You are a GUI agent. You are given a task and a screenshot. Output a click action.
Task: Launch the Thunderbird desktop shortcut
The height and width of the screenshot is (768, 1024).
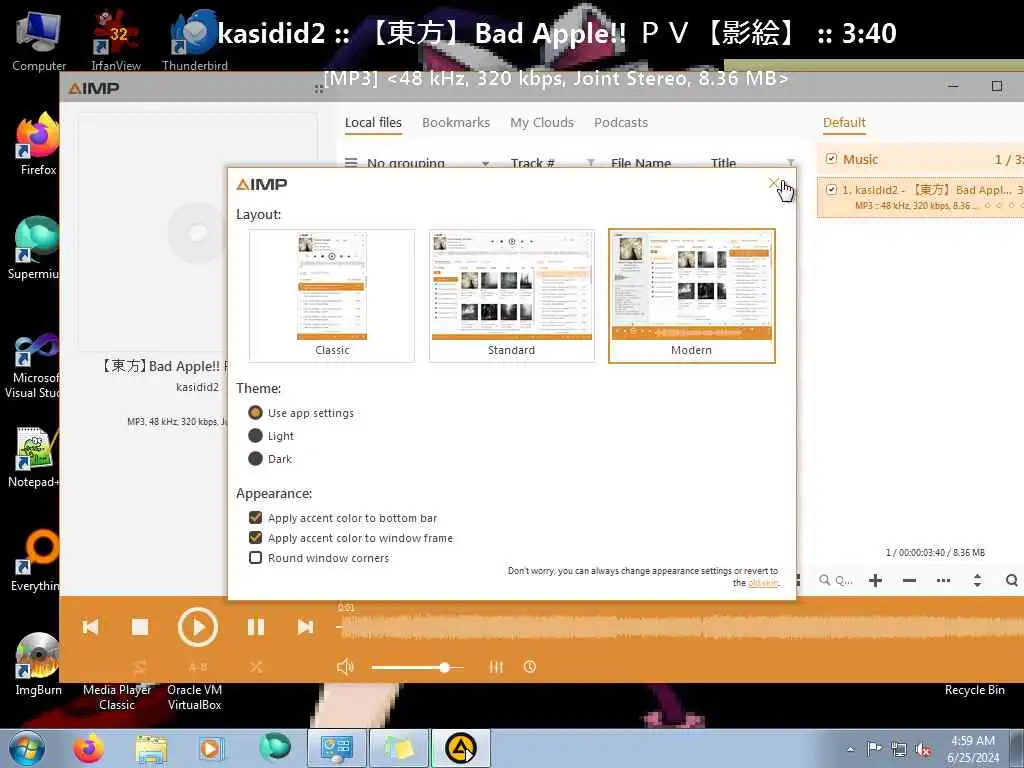[194, 39]
